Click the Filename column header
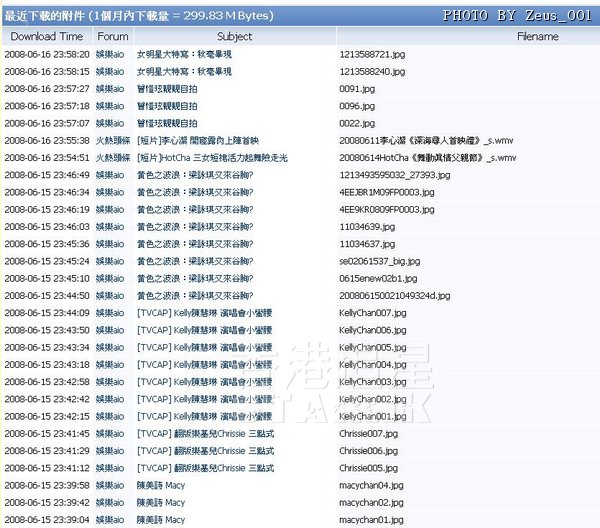The height and width of the screenshot is (528, 600). point(537,36)
